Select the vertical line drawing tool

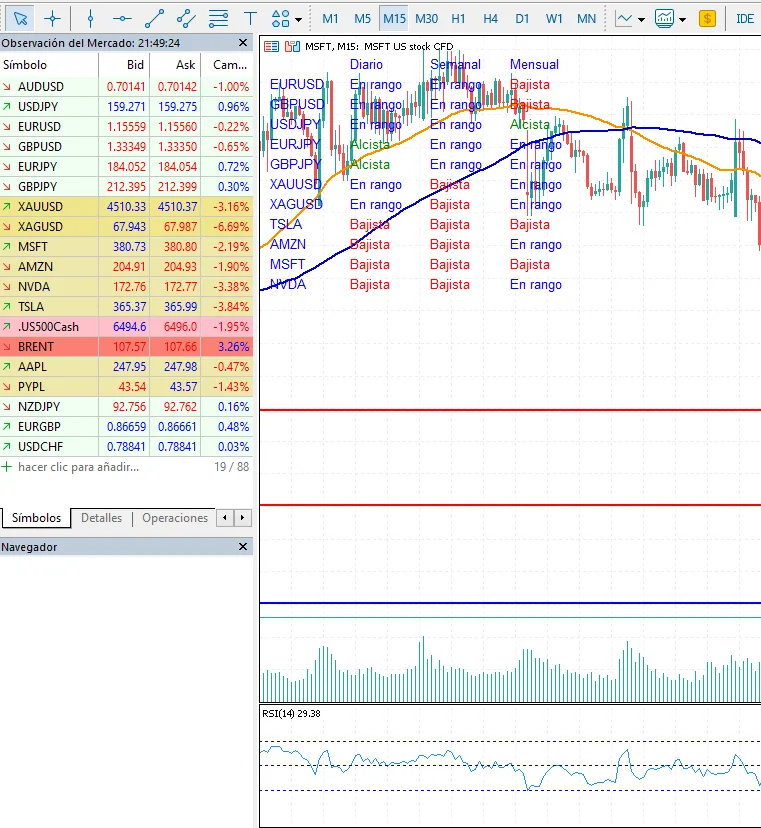pyautogui.click(x=90, y=19)
